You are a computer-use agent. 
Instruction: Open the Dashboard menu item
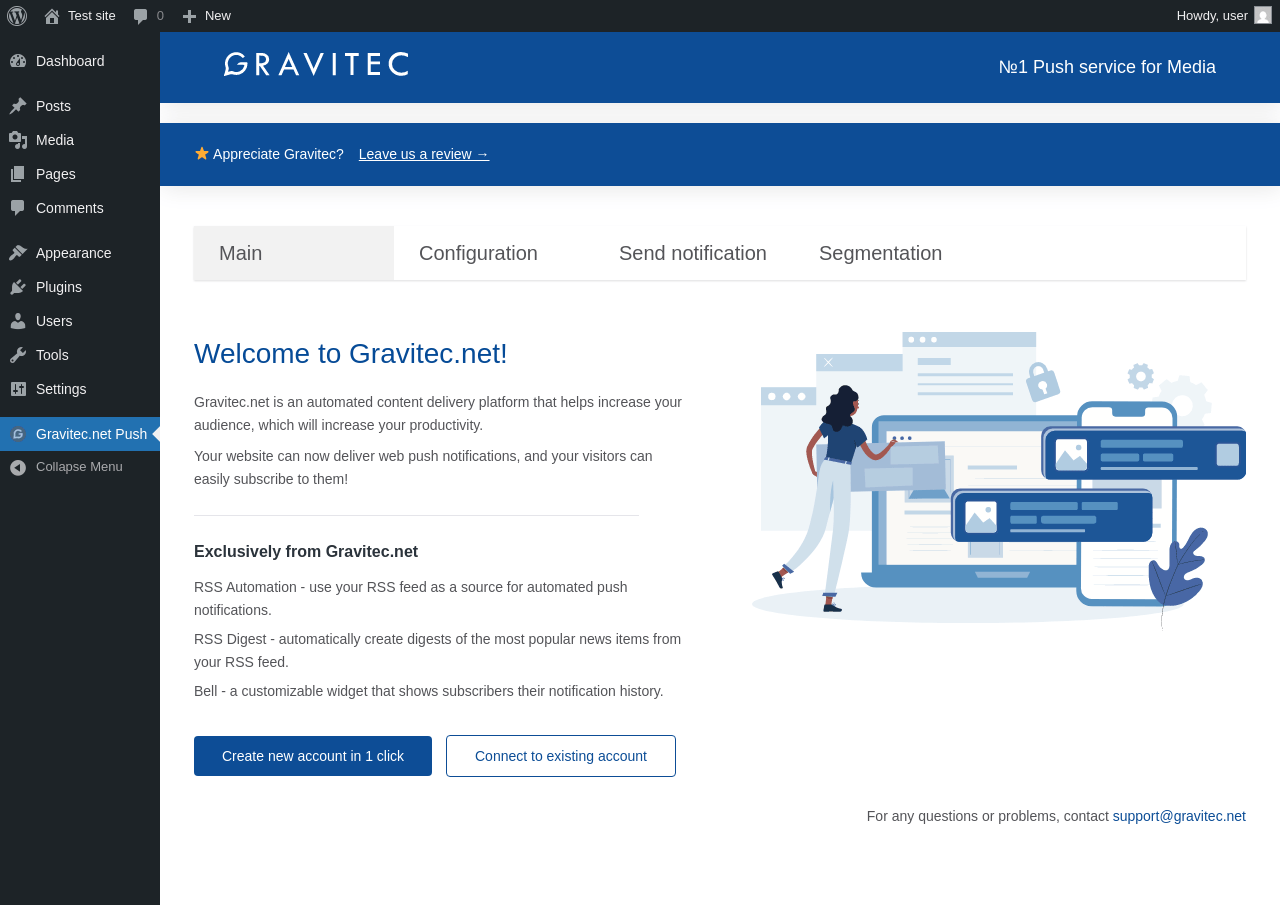click(80, 61)
